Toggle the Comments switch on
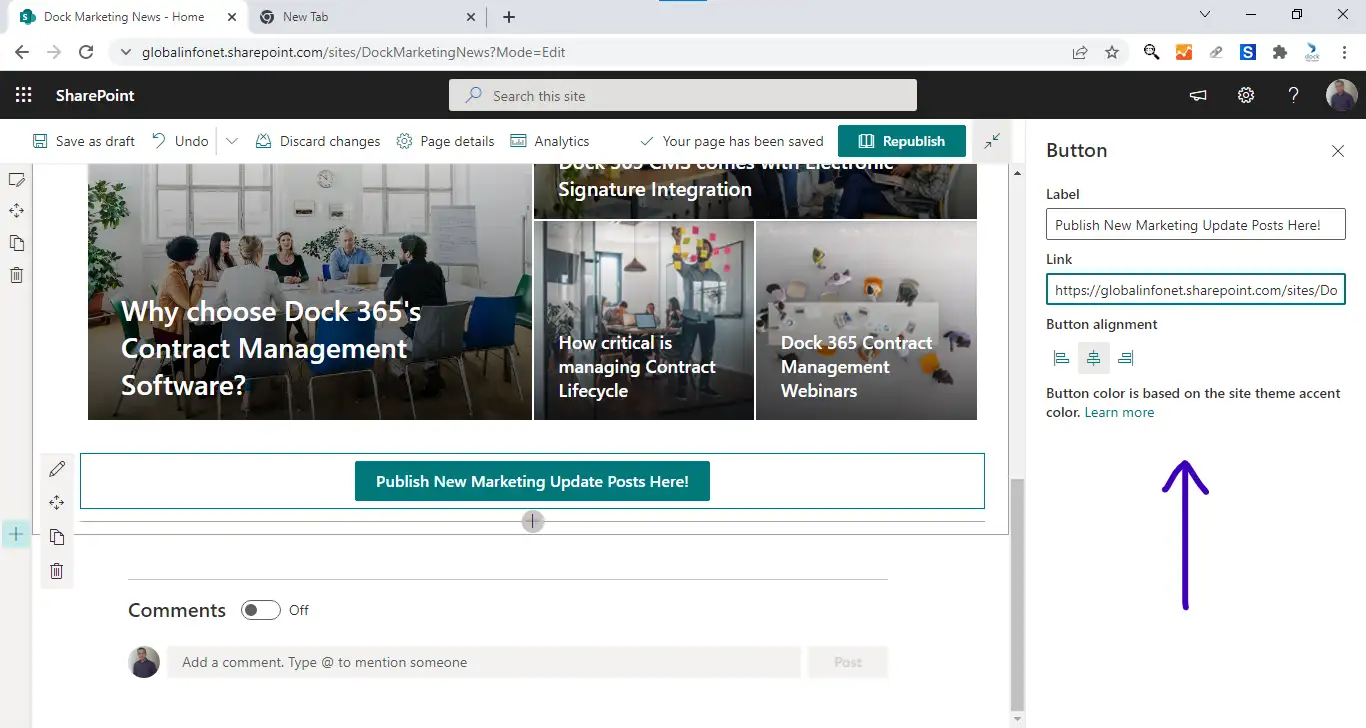The width and height of the screenshot is (1366, 728). [261, 610]
